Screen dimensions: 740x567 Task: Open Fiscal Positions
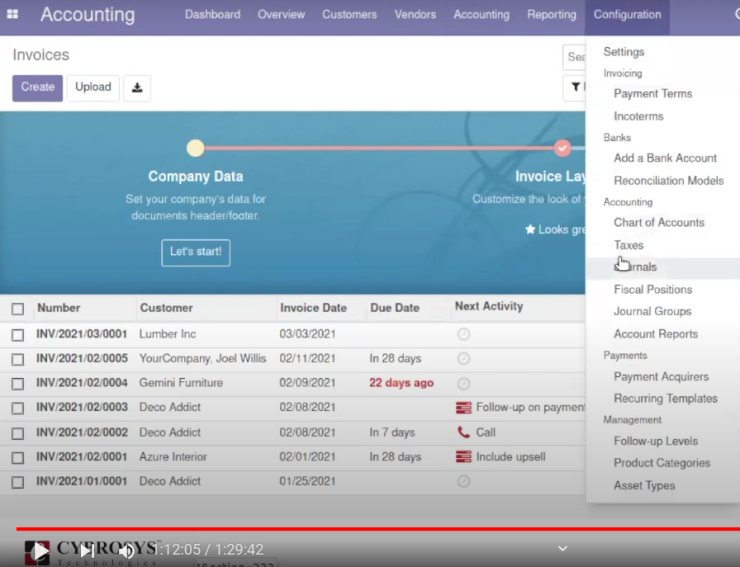[x=653, y=289]
